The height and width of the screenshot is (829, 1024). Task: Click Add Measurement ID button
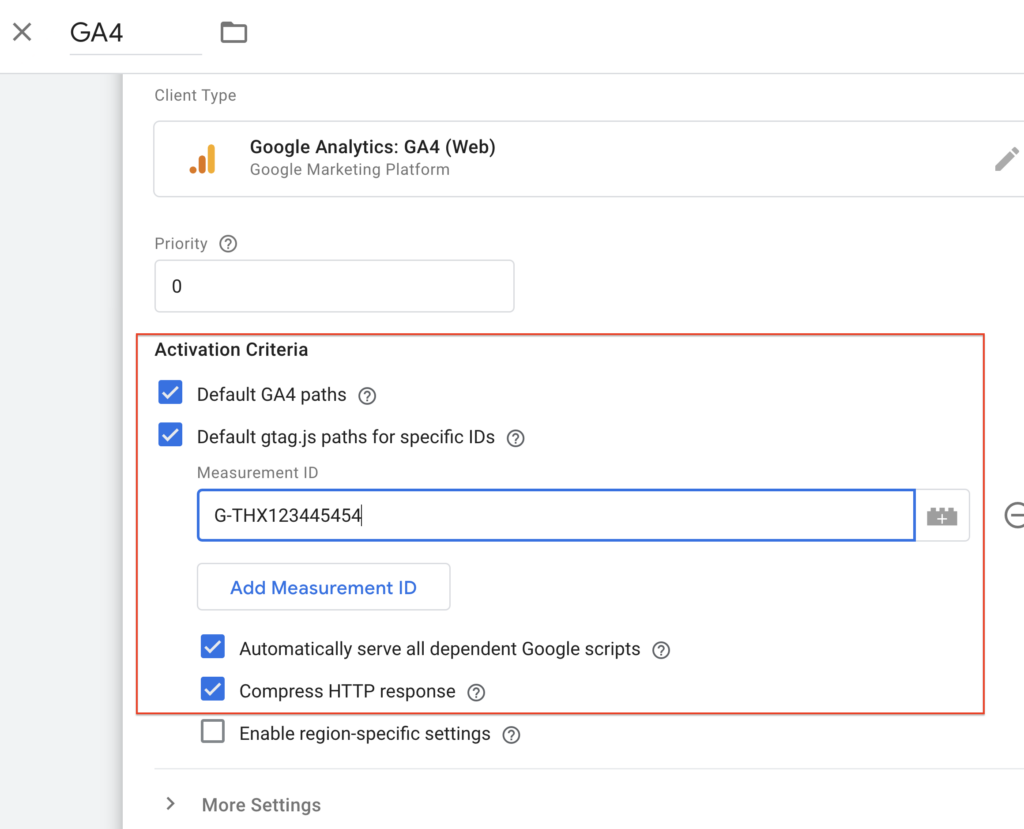coord(323,587)
